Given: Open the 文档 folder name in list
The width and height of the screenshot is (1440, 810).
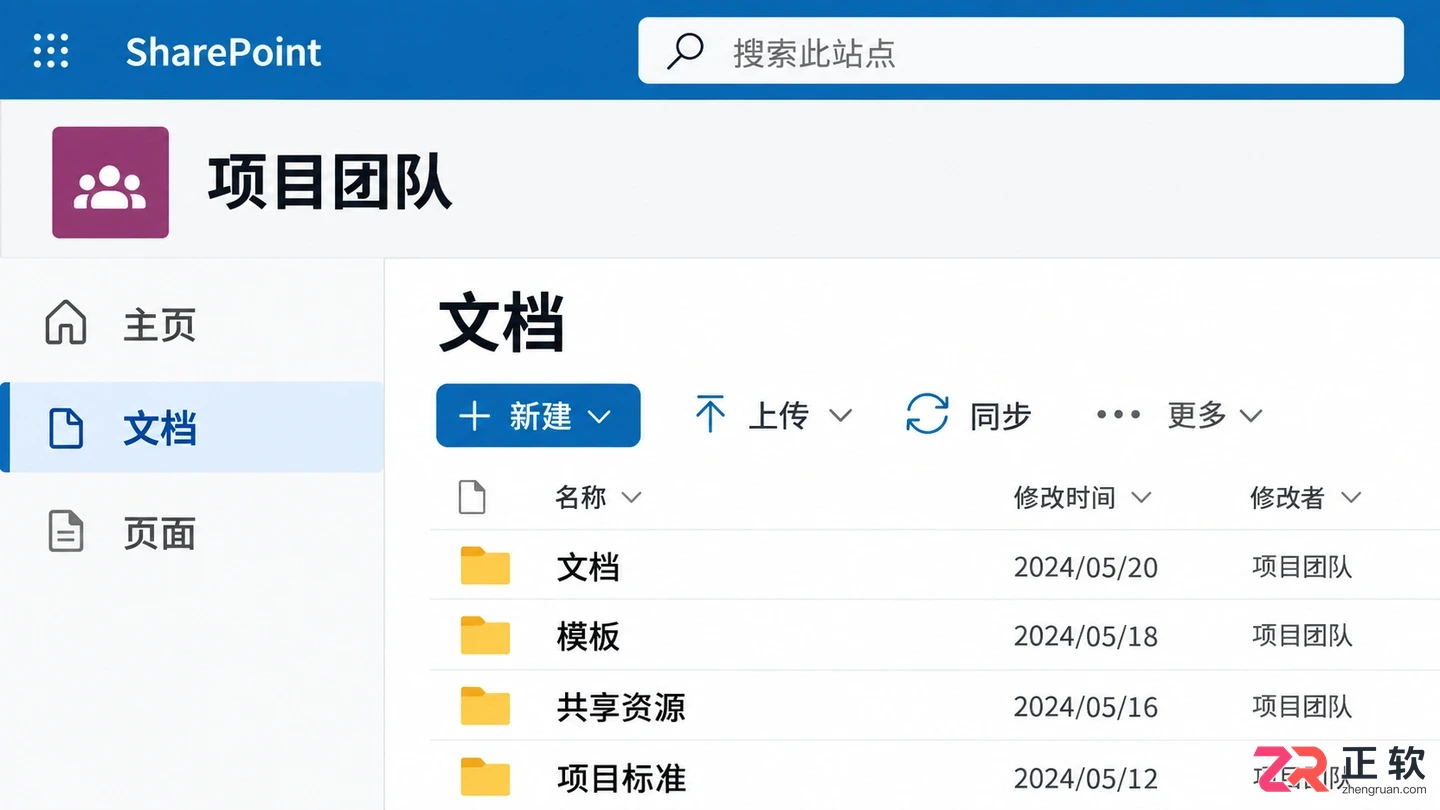Looking at the screenshot, I should point(588,567).
